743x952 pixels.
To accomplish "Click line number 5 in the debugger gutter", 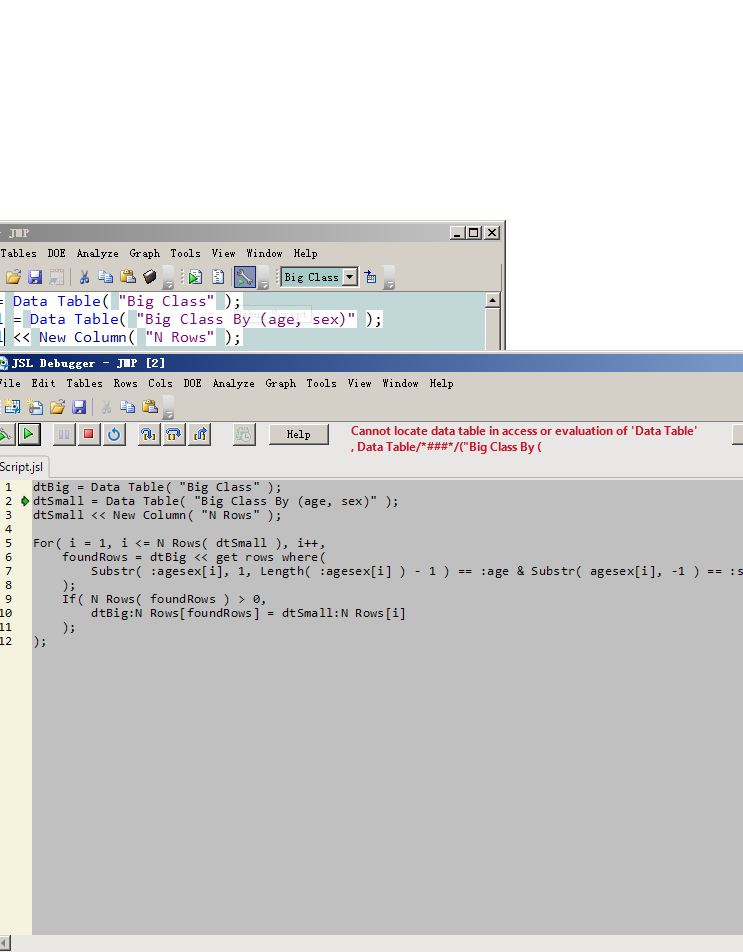I will (8, 543).
